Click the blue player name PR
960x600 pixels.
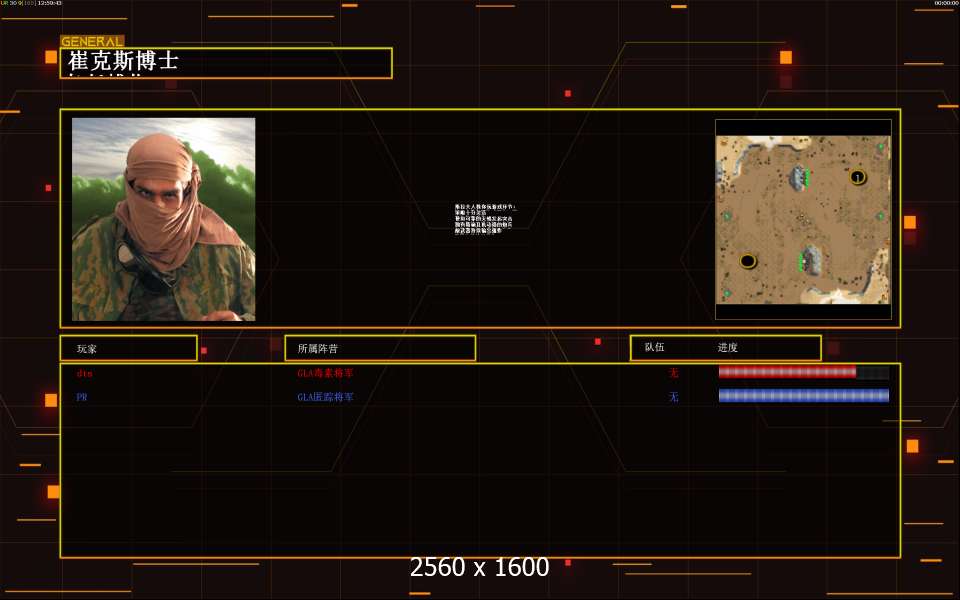point(82,397)
